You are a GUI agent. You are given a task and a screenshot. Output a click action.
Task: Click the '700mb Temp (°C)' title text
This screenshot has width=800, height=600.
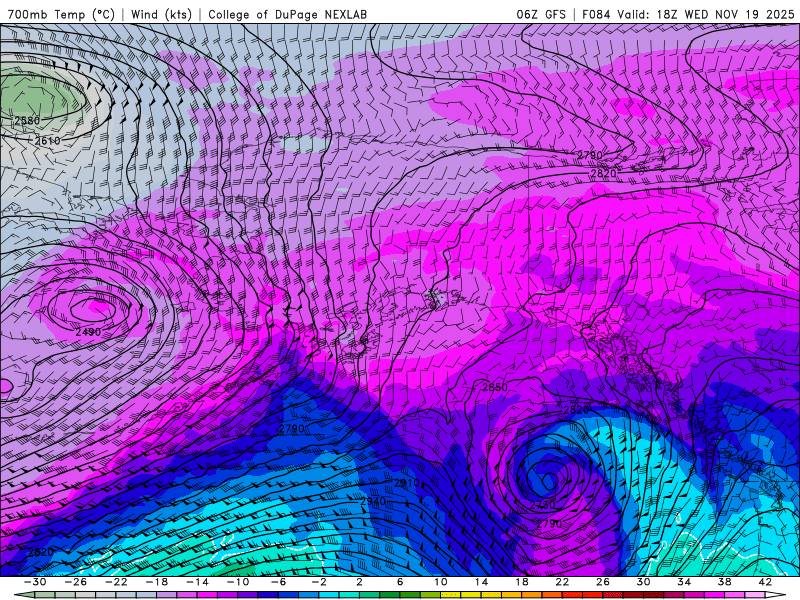61,14
